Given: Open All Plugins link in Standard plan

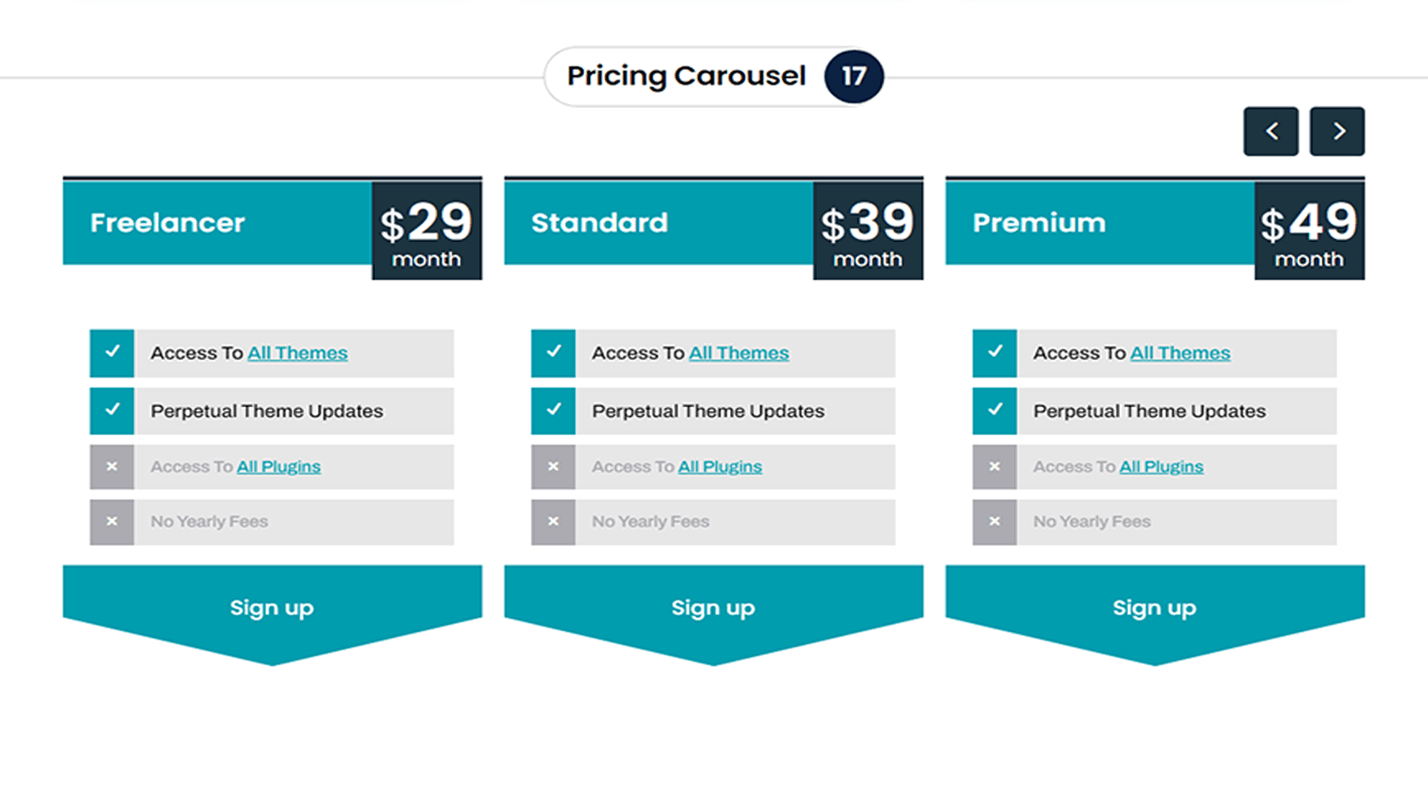Looking at the screenshot, I should 720,467.
